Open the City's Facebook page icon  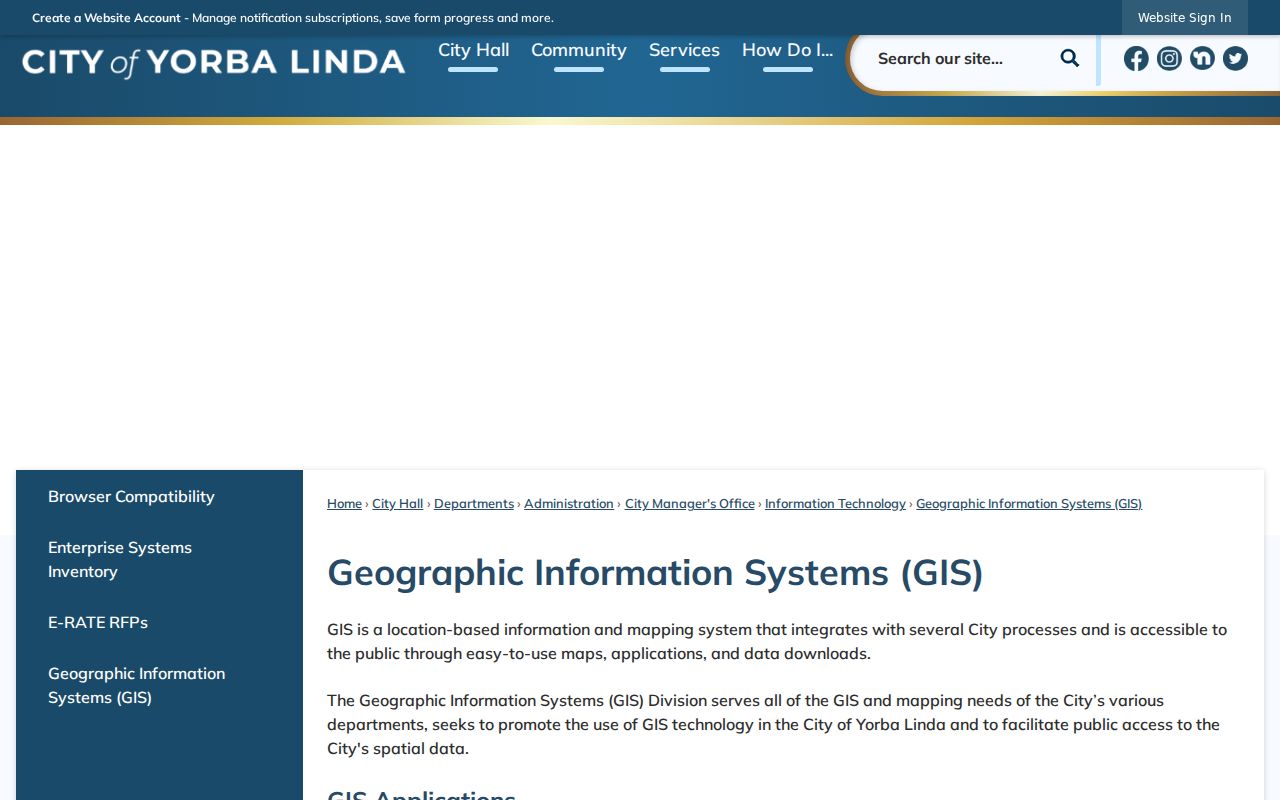click(1136, 59)
